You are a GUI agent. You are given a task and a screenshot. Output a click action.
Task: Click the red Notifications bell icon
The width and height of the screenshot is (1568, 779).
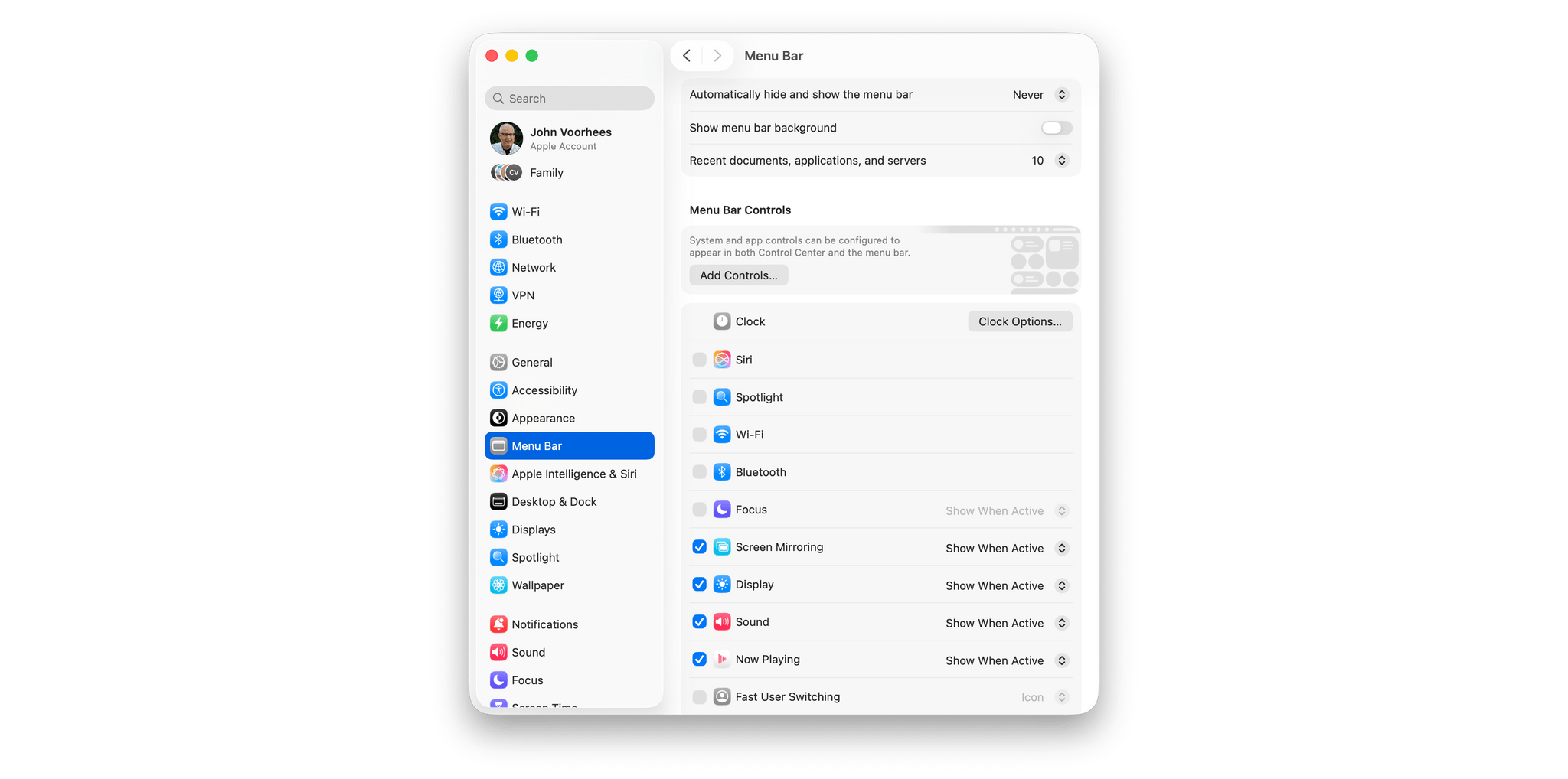498,624
